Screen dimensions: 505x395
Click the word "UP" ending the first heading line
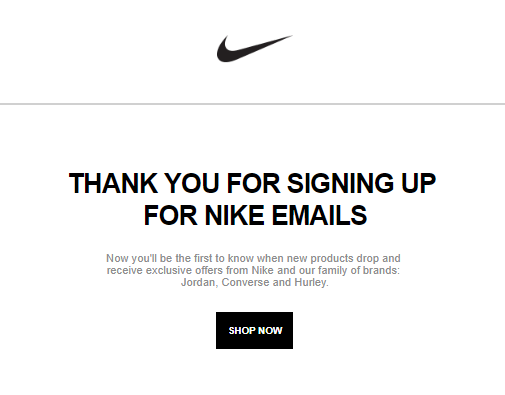(418, 183)
